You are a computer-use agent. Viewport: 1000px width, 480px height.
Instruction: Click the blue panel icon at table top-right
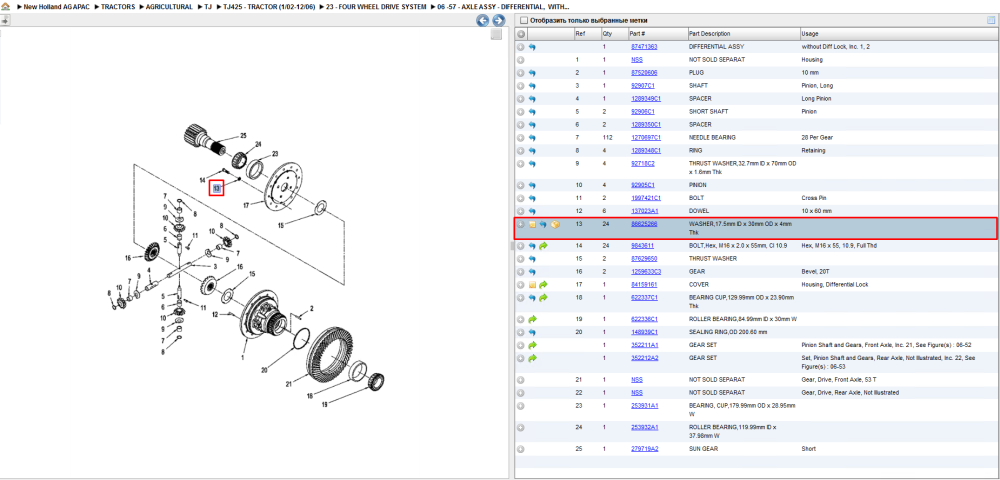coord(991,20)
